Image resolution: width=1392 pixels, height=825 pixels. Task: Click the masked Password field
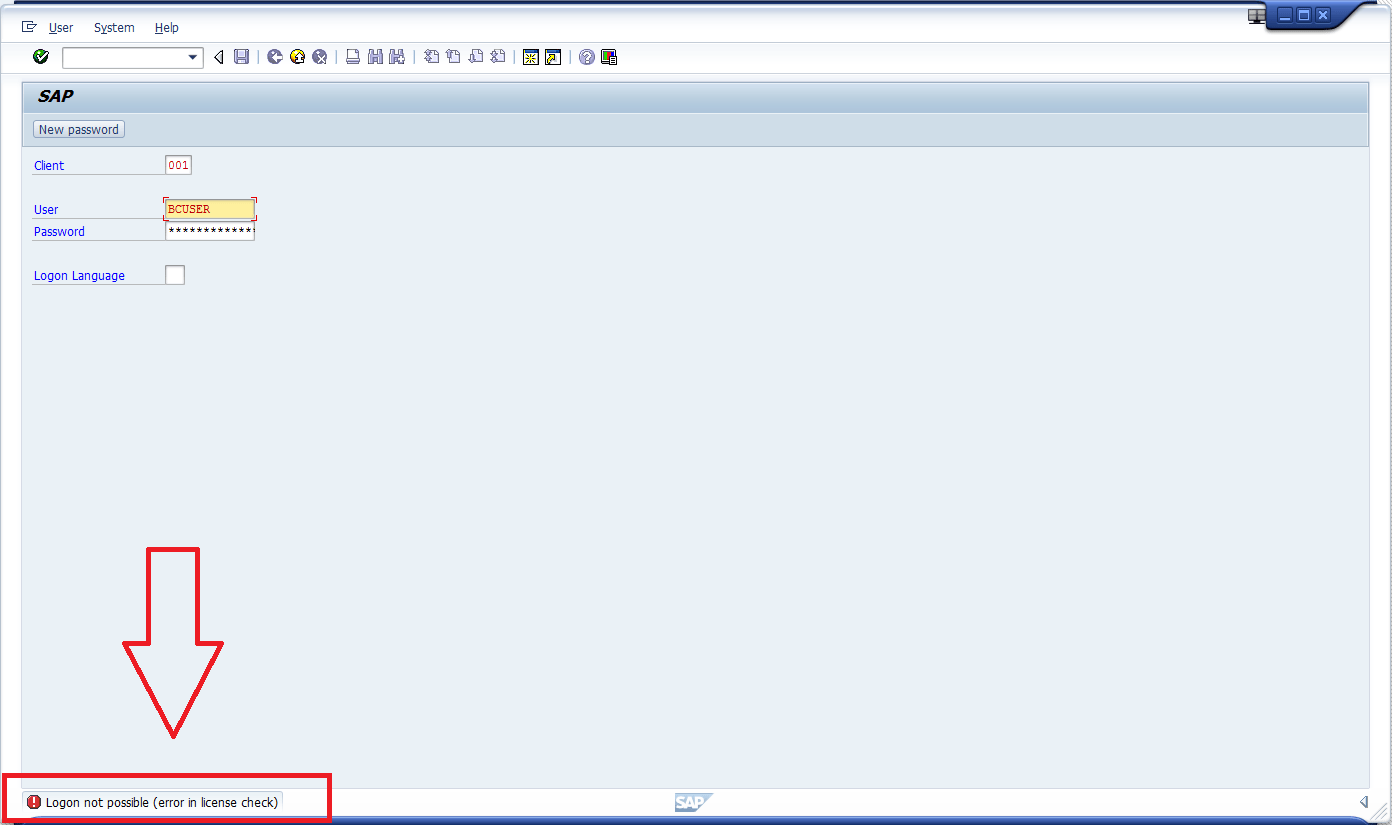point(210,231)
